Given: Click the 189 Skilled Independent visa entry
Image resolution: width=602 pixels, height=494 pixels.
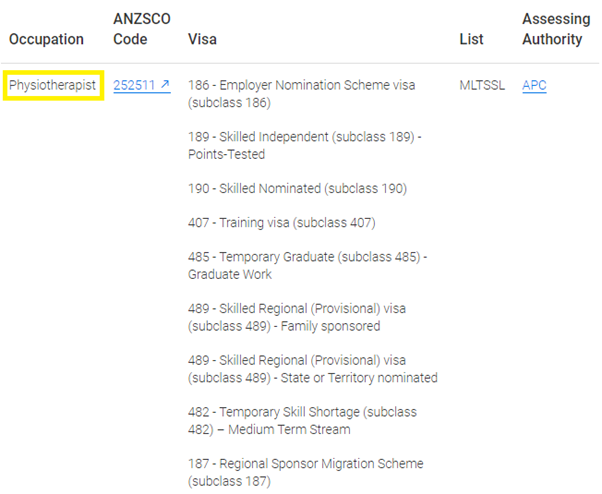Looking at the screenshot, I should [x=304, y=145].
